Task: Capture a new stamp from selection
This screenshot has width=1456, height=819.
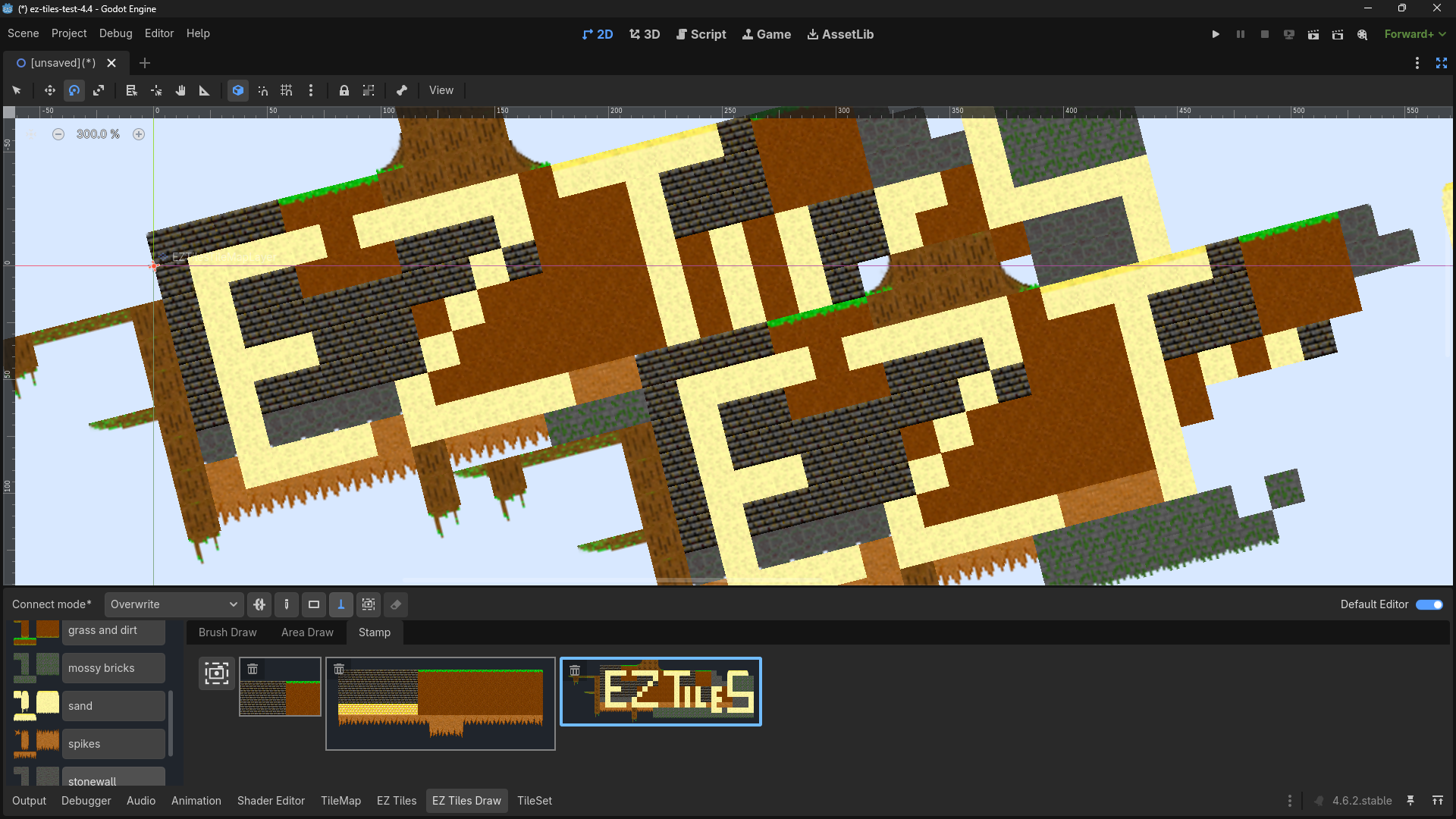Action: point(217,673)
